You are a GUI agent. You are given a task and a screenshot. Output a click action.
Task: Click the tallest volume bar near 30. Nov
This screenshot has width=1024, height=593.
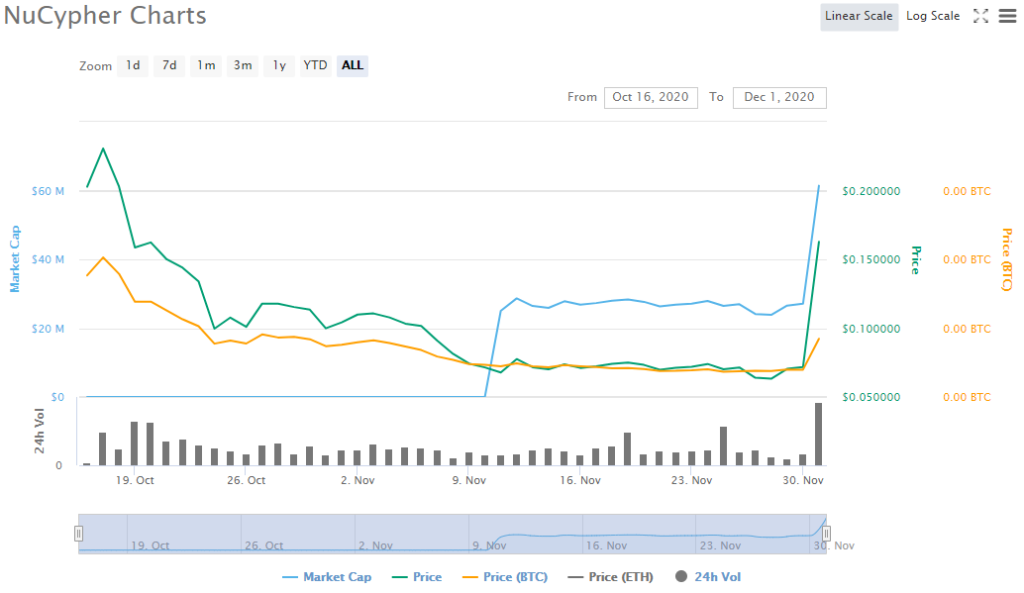(x=818, y=434)
